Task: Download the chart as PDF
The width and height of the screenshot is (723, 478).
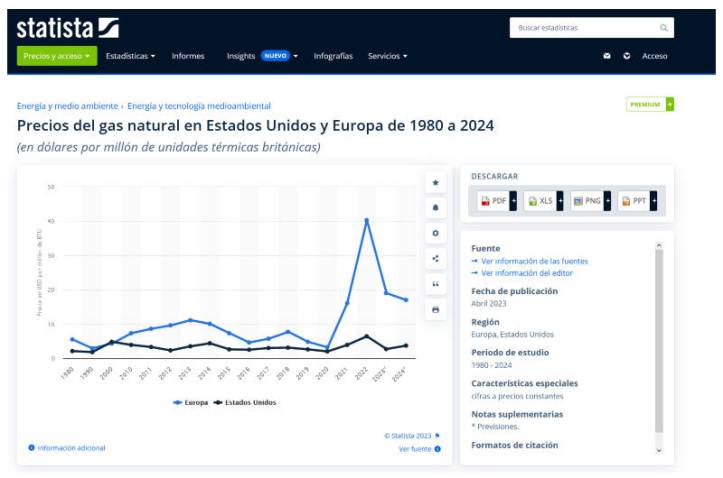Action: point(495,201)
